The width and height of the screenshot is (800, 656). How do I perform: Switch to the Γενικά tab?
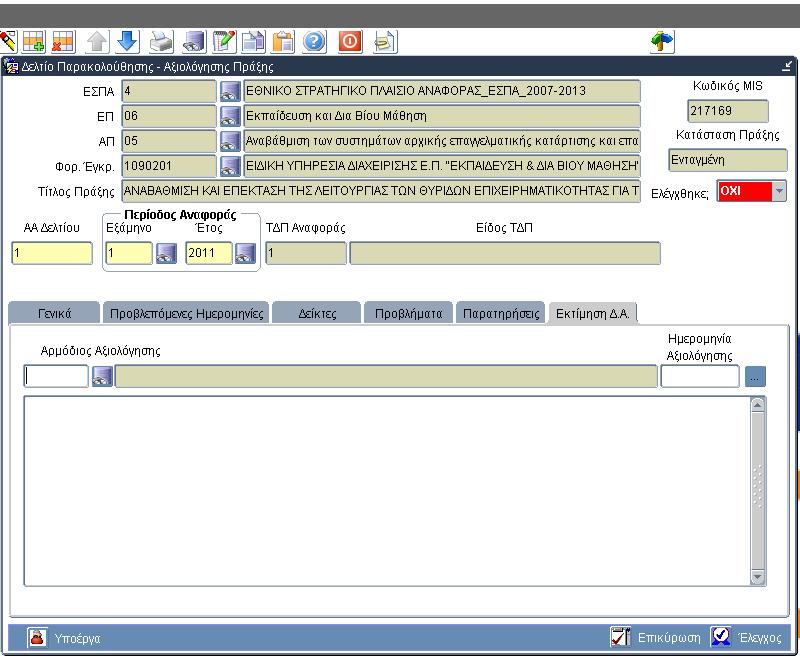(54, 313)
